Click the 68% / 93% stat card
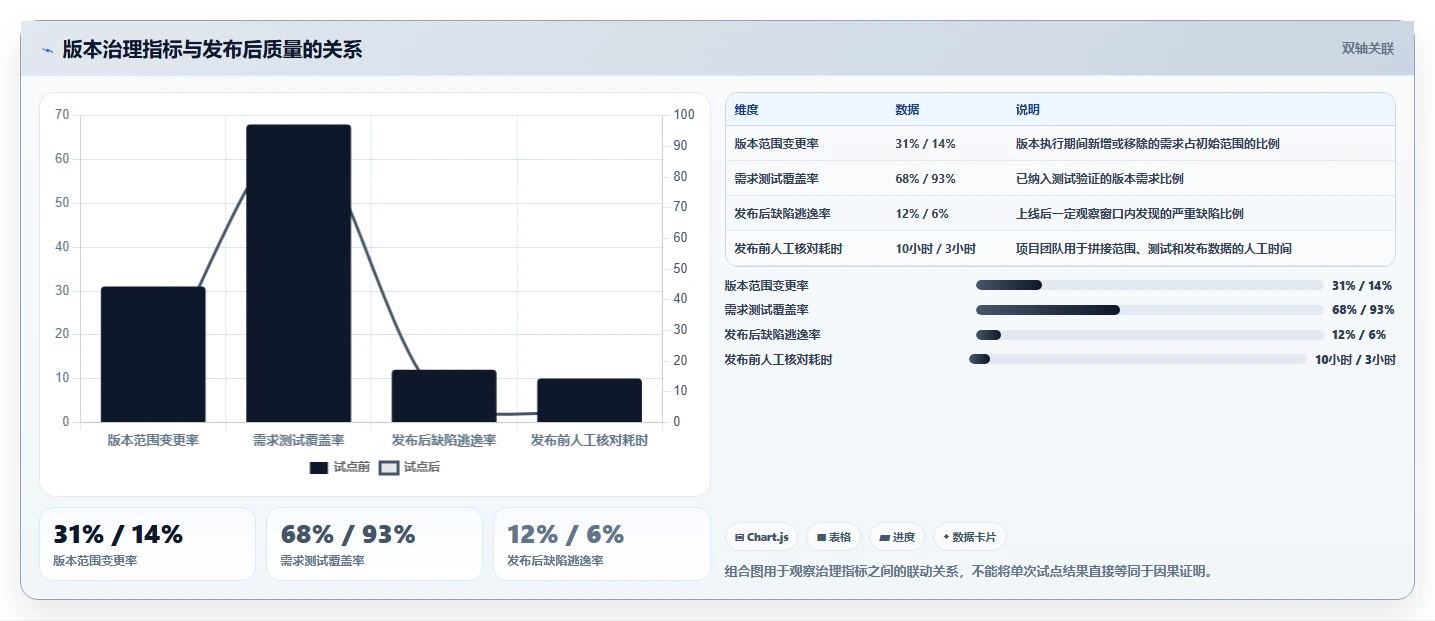Viewport: 1435px width, 621px height. click(x=374, y=544)
